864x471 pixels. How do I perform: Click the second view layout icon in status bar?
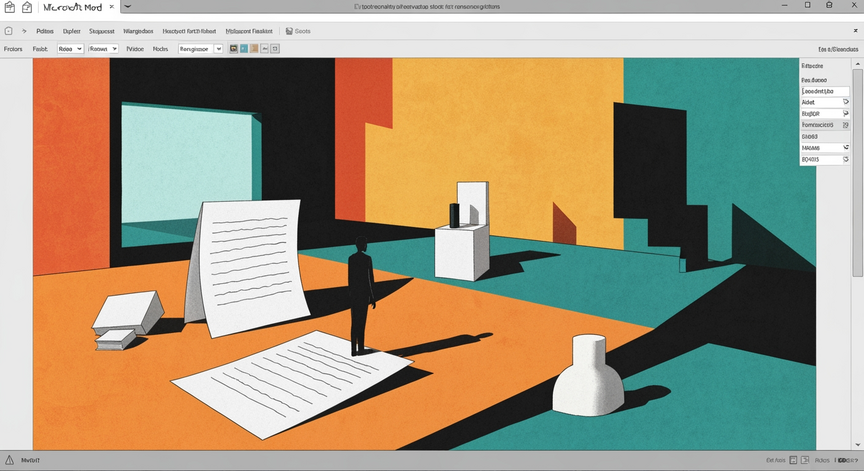click(805, 460)
